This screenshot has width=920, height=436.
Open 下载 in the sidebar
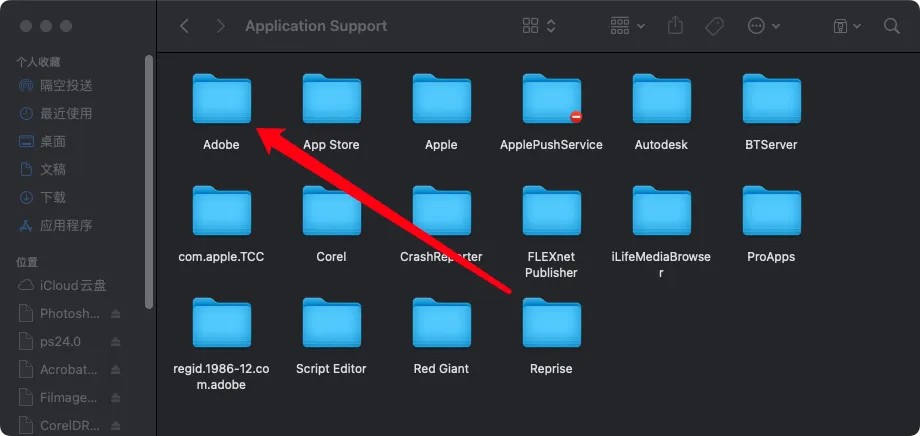click(x=53, y=197)
